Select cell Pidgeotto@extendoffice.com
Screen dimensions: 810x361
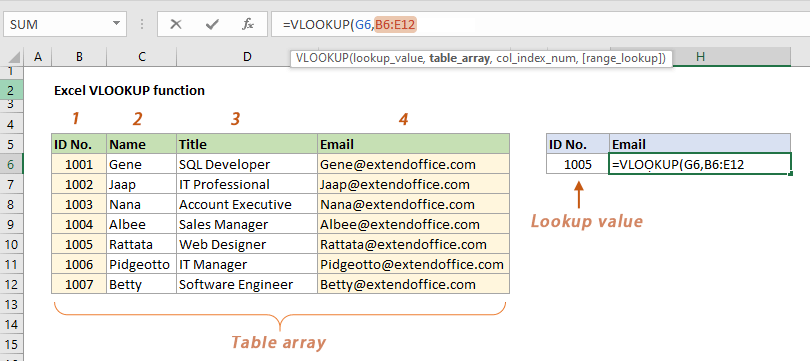[413, 264]
